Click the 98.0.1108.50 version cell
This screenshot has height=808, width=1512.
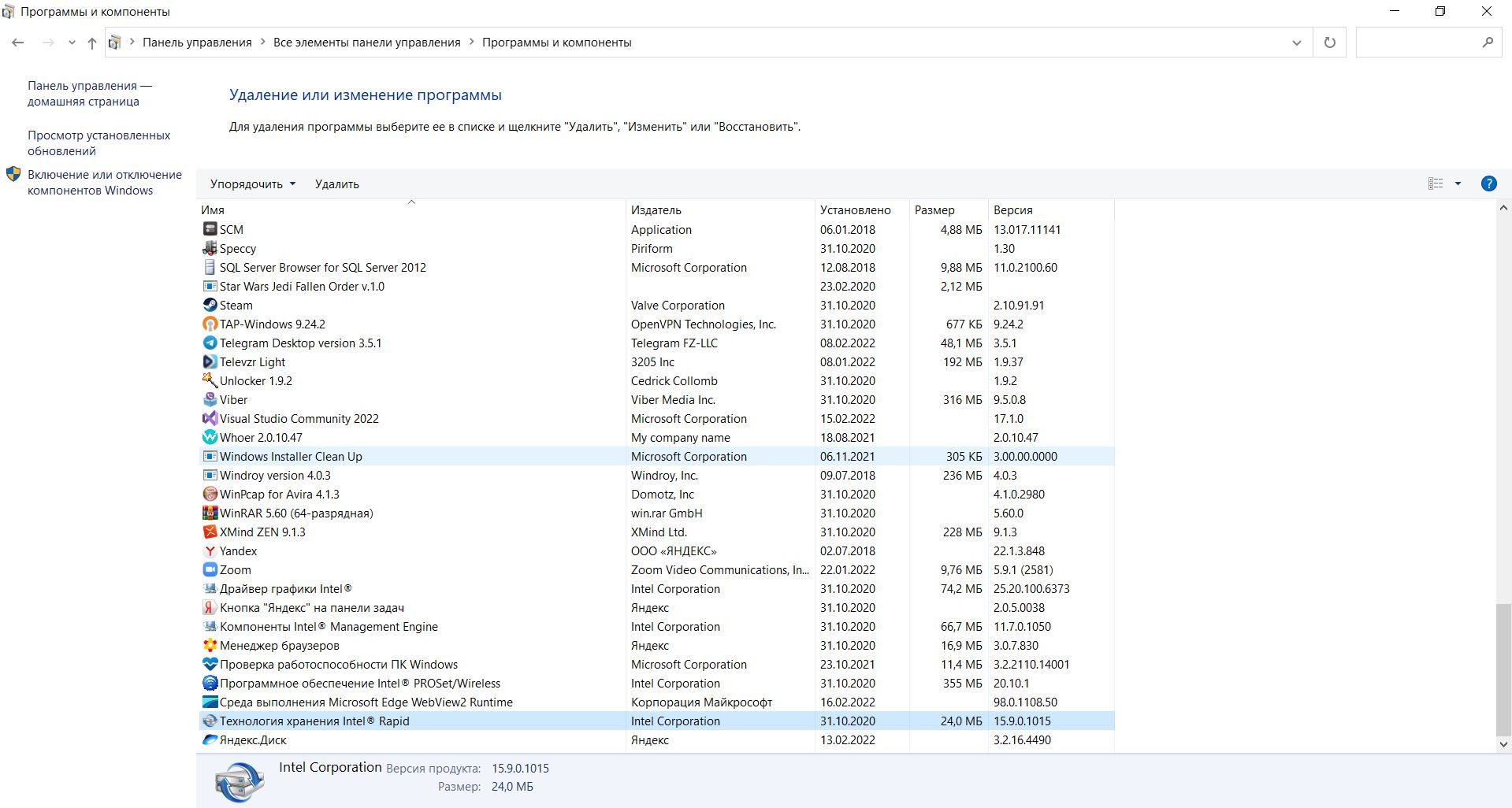point(1025,702)
